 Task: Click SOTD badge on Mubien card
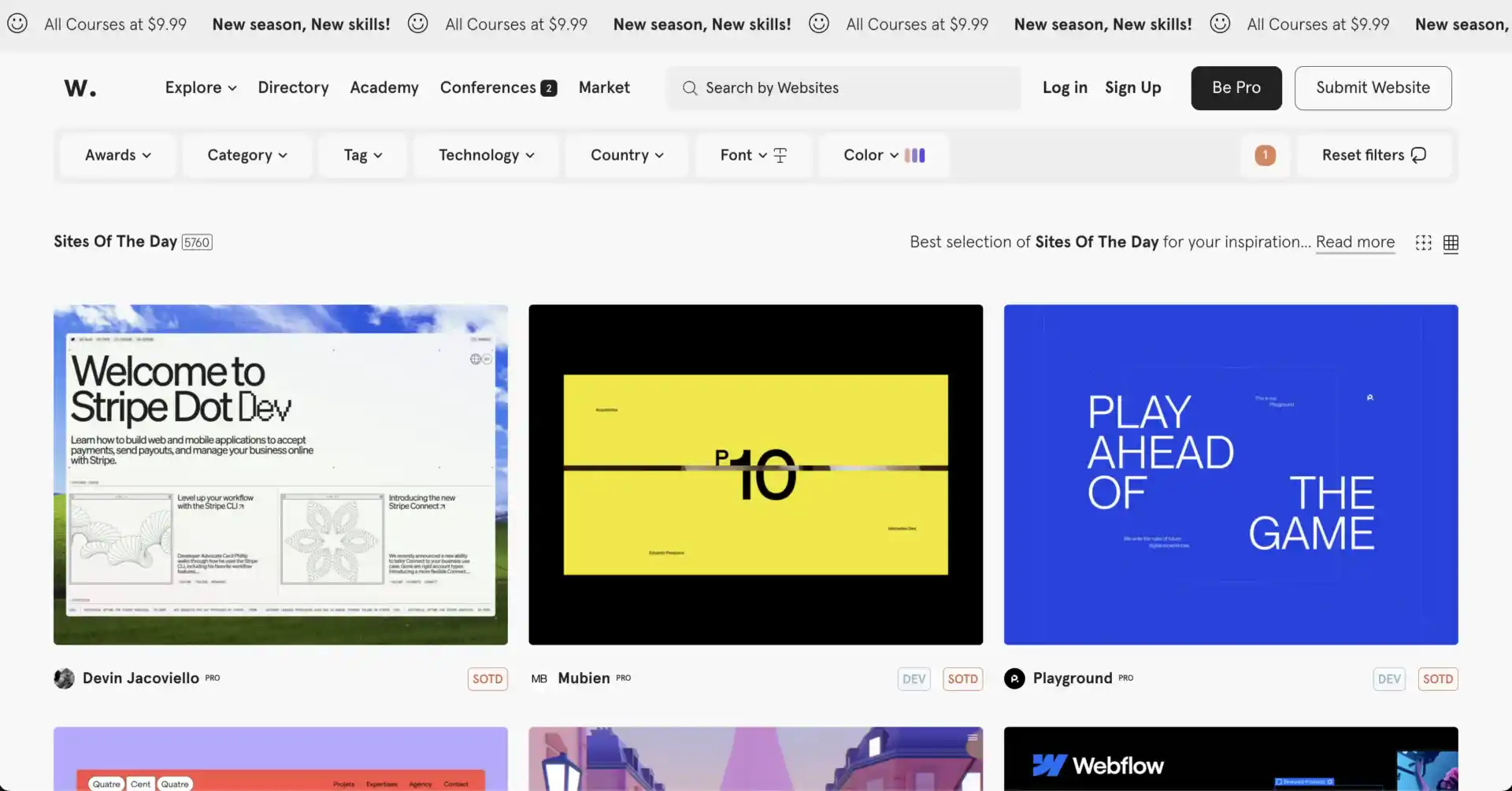(963, 679)
